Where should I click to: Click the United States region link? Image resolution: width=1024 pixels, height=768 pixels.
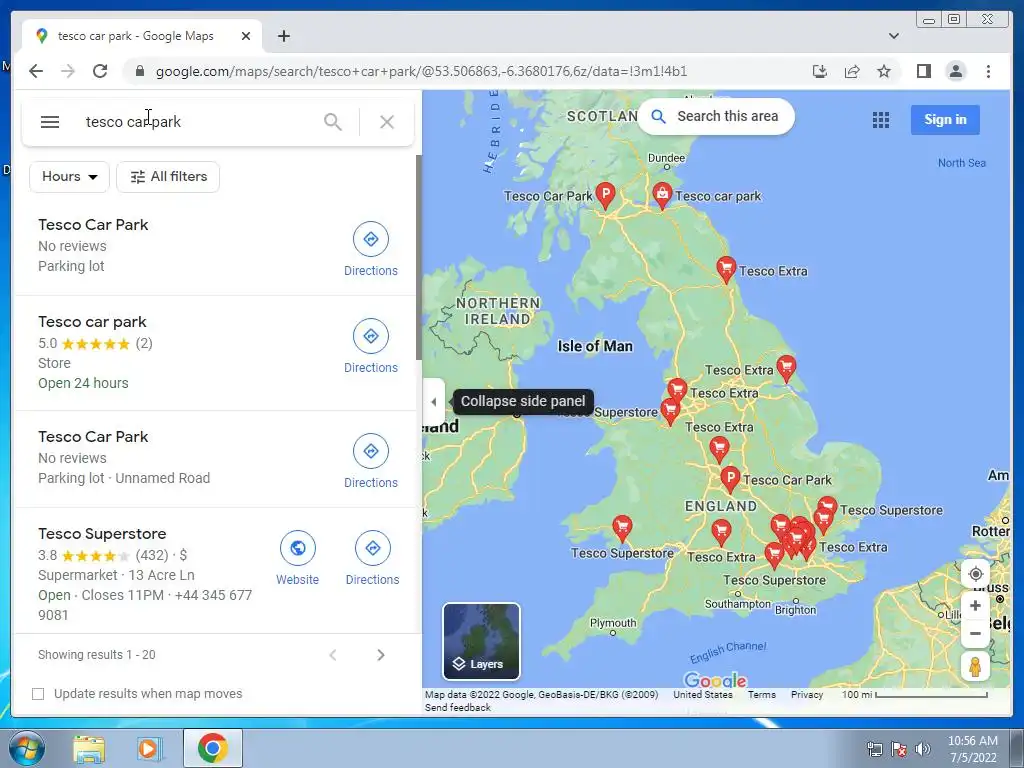pyautogui.click(x=703, y=694)
